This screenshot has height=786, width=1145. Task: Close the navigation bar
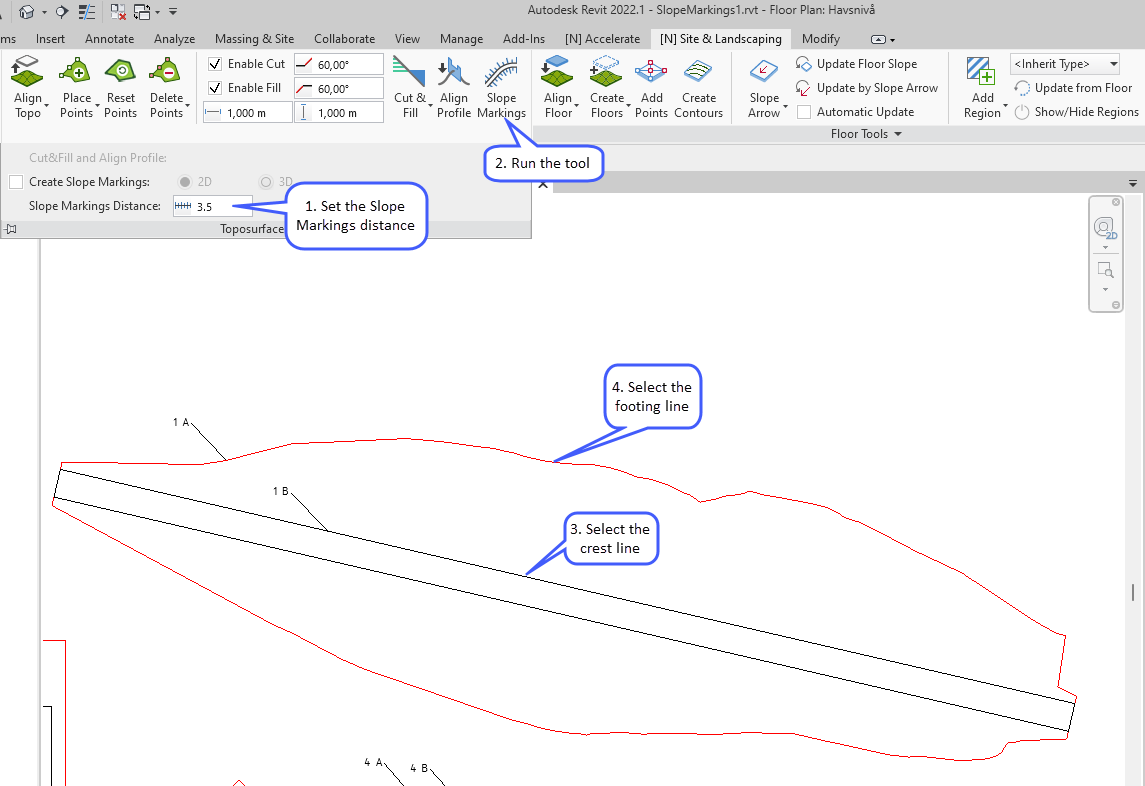(1116, 202)
